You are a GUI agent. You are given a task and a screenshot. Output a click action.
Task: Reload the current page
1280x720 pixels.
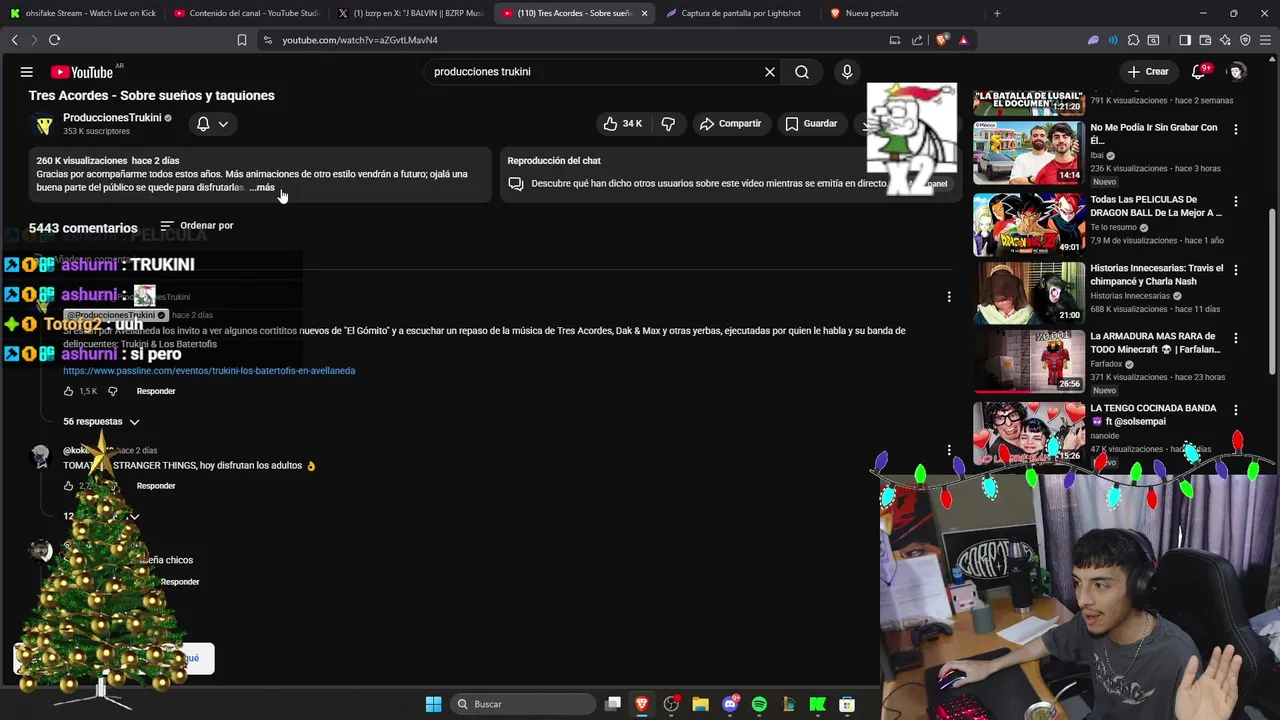[x=54, y=40]
